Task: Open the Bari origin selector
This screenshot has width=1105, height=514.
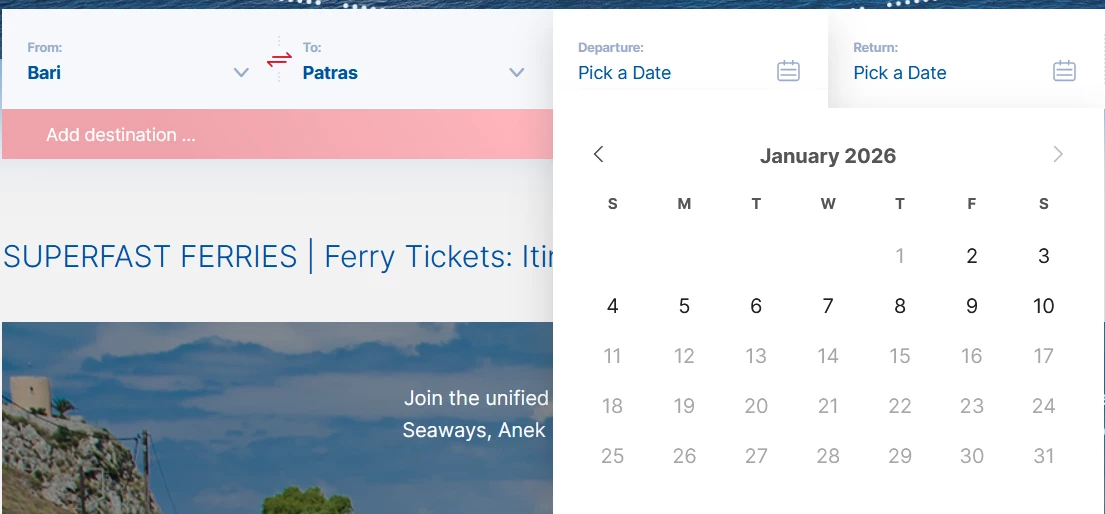Action: (45, 73)
